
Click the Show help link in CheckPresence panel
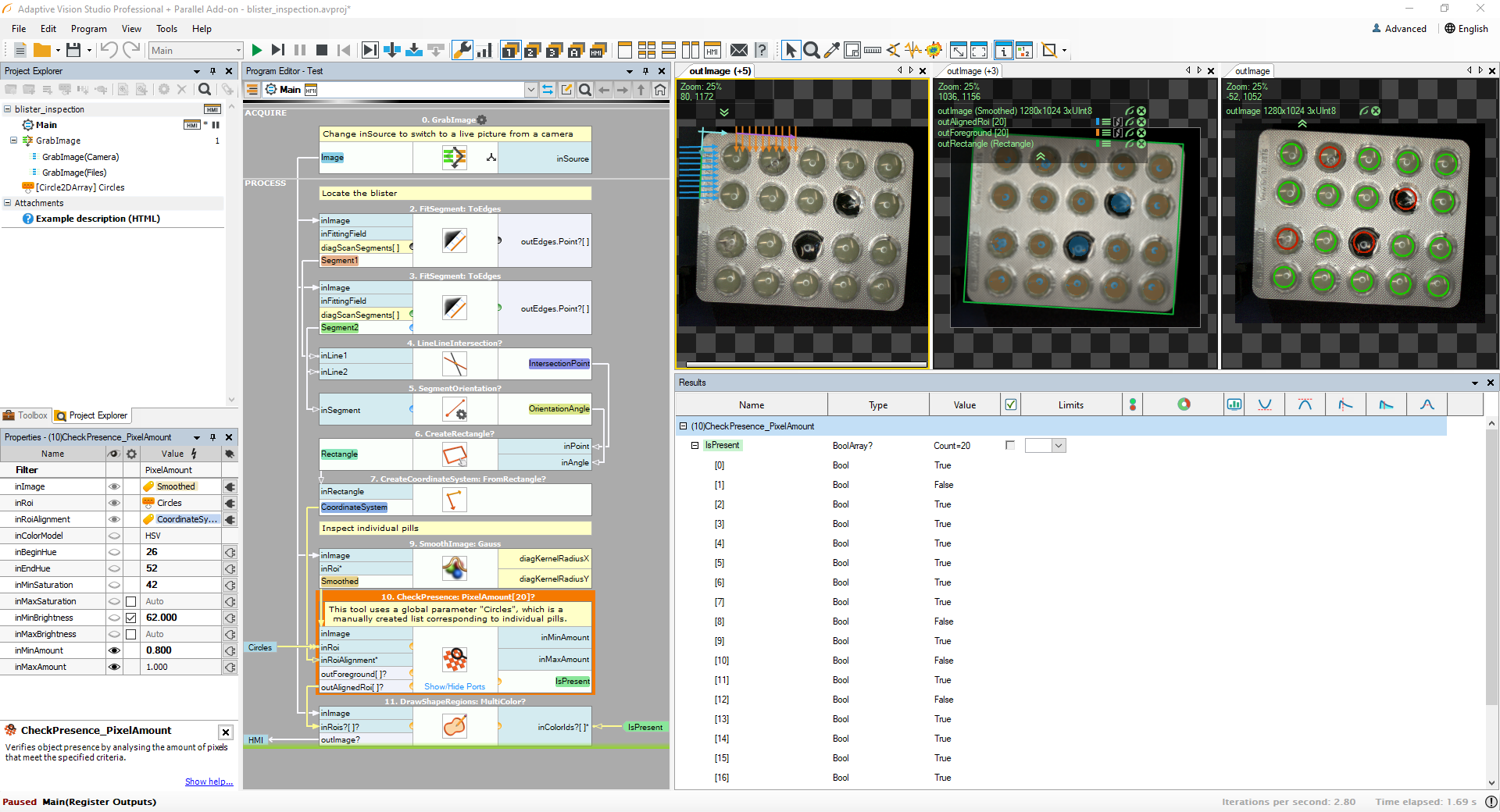[209, 782]
